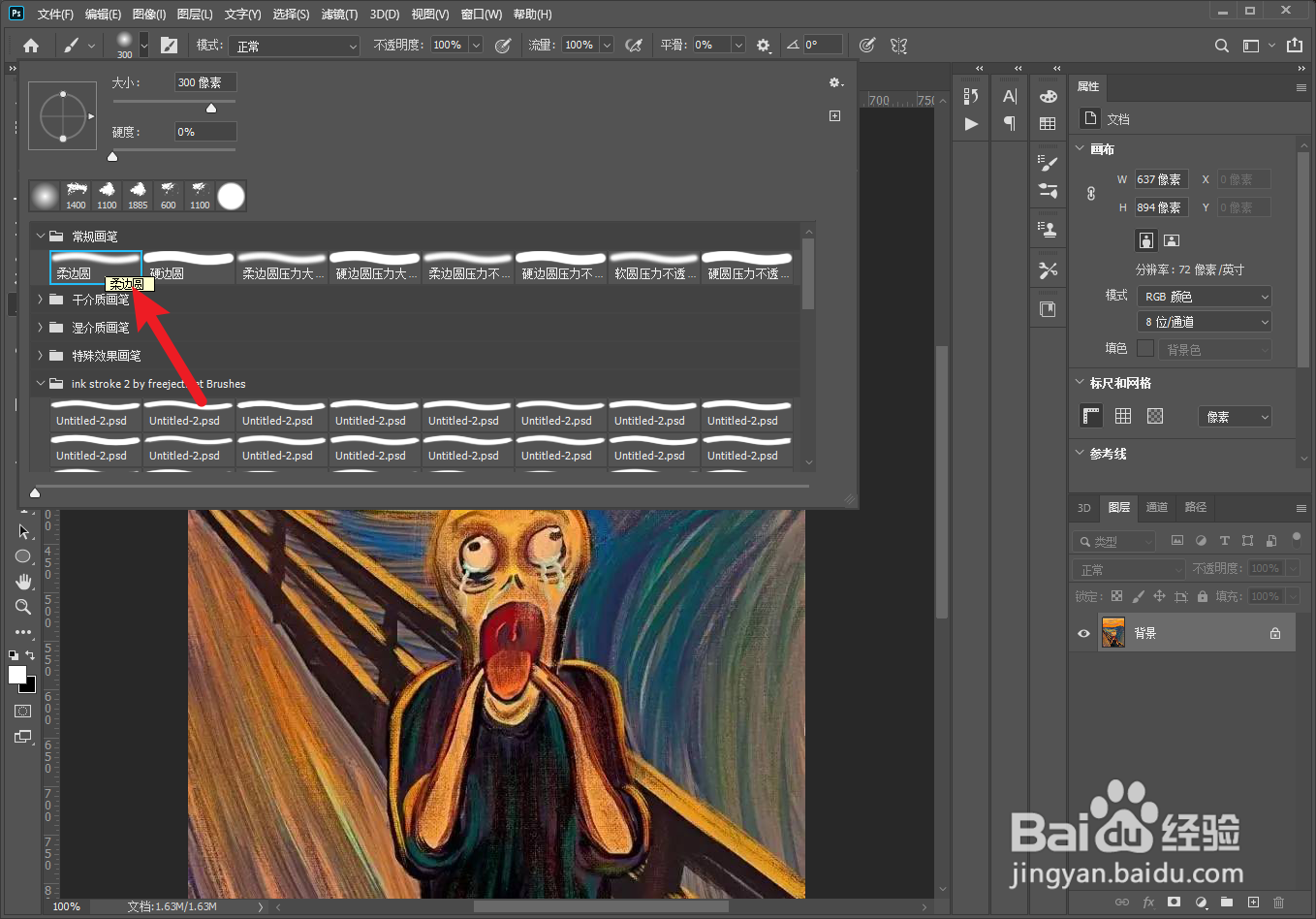The image size is (1316, 919).
Task: Open the Paragraph panel icon
Action: (1010, 123)
